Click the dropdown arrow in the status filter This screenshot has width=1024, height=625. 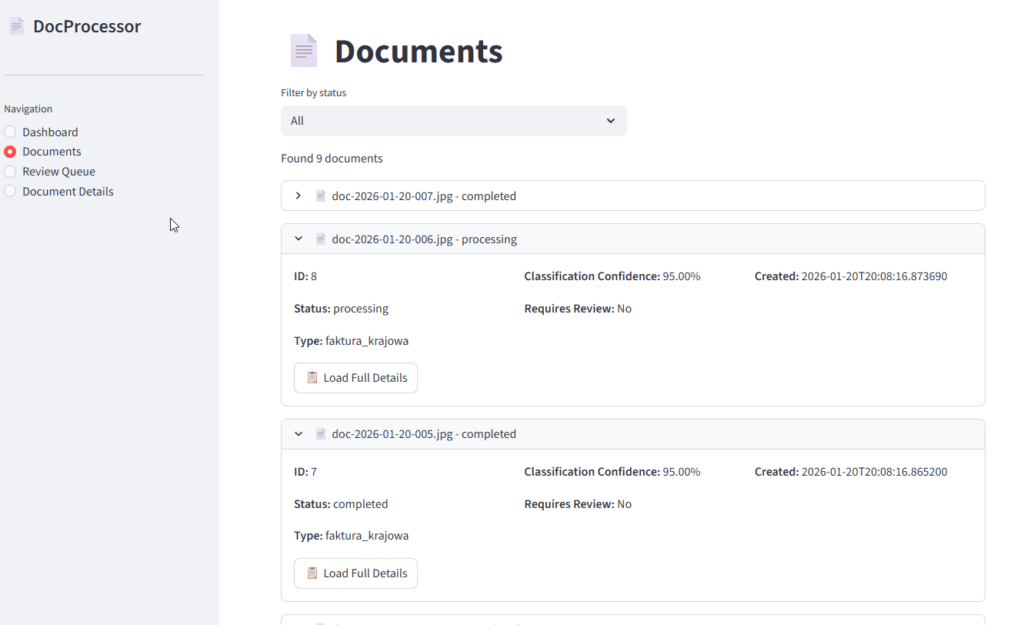[611, 121]
